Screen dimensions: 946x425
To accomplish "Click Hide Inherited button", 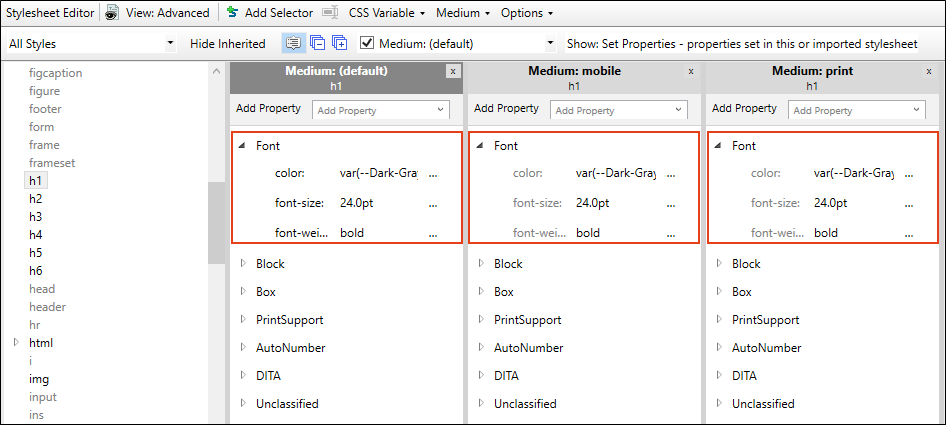I will click(227, 43).
